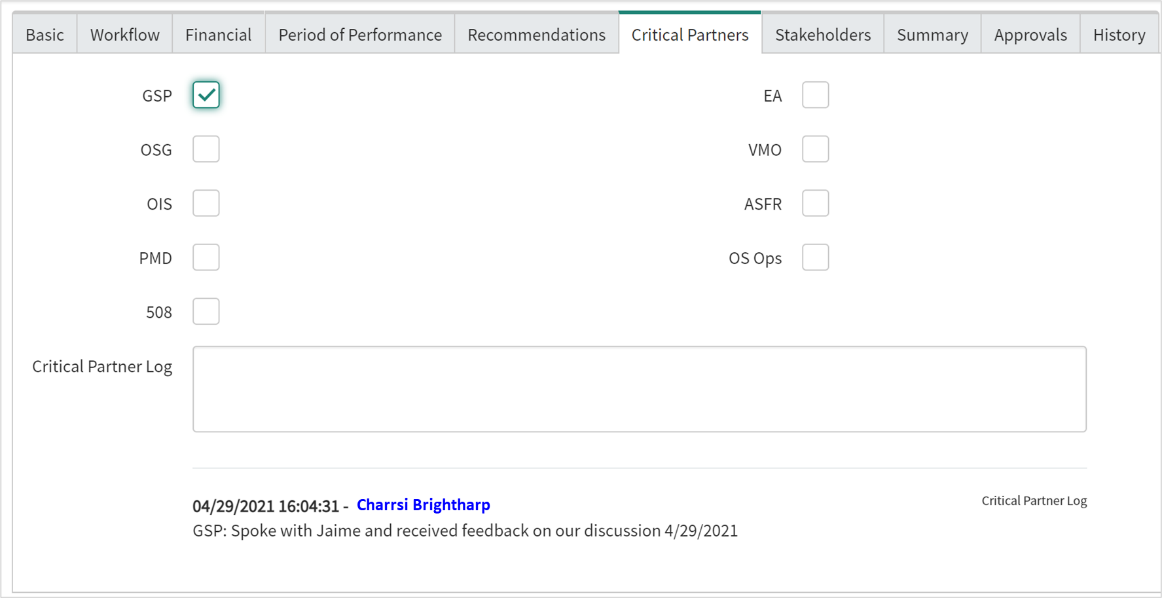This screenshot has width=1162, height=598.
Task: Click in the Critical Partner Log text box
Action: [x=639, y=389]
